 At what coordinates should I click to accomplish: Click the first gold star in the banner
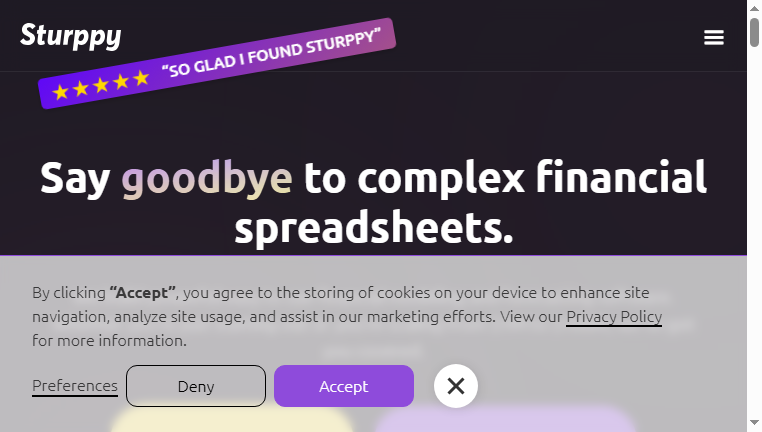(x=60, y=92)
